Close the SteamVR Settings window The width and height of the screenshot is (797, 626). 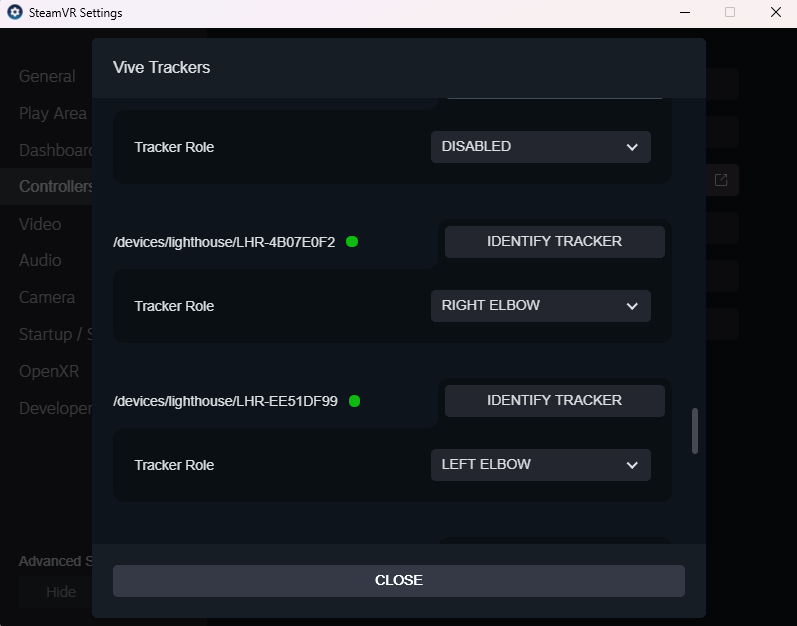click(x=776, y=12)
